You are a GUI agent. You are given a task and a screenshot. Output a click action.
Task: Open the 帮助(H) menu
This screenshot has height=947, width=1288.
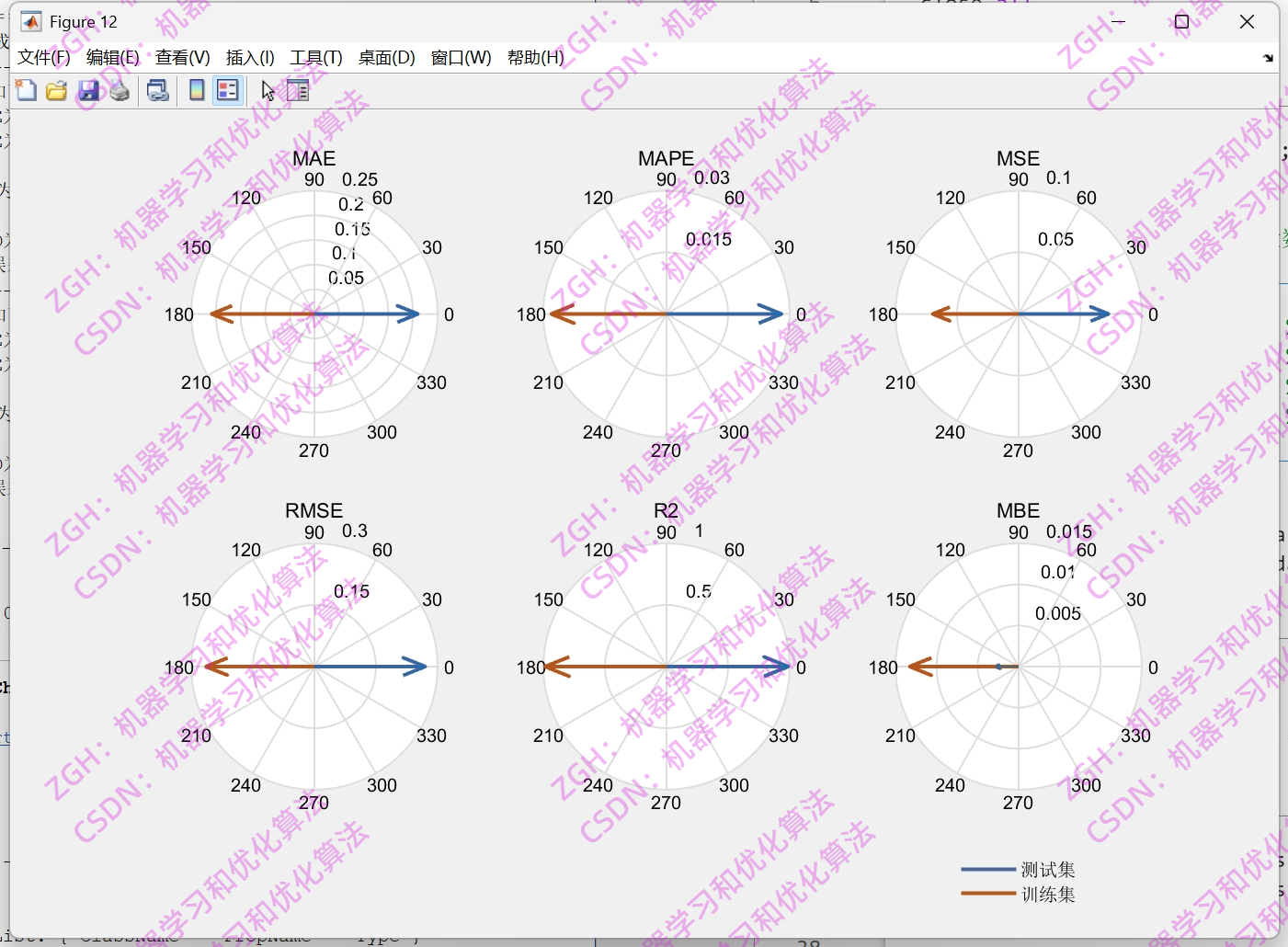point(536,58)
